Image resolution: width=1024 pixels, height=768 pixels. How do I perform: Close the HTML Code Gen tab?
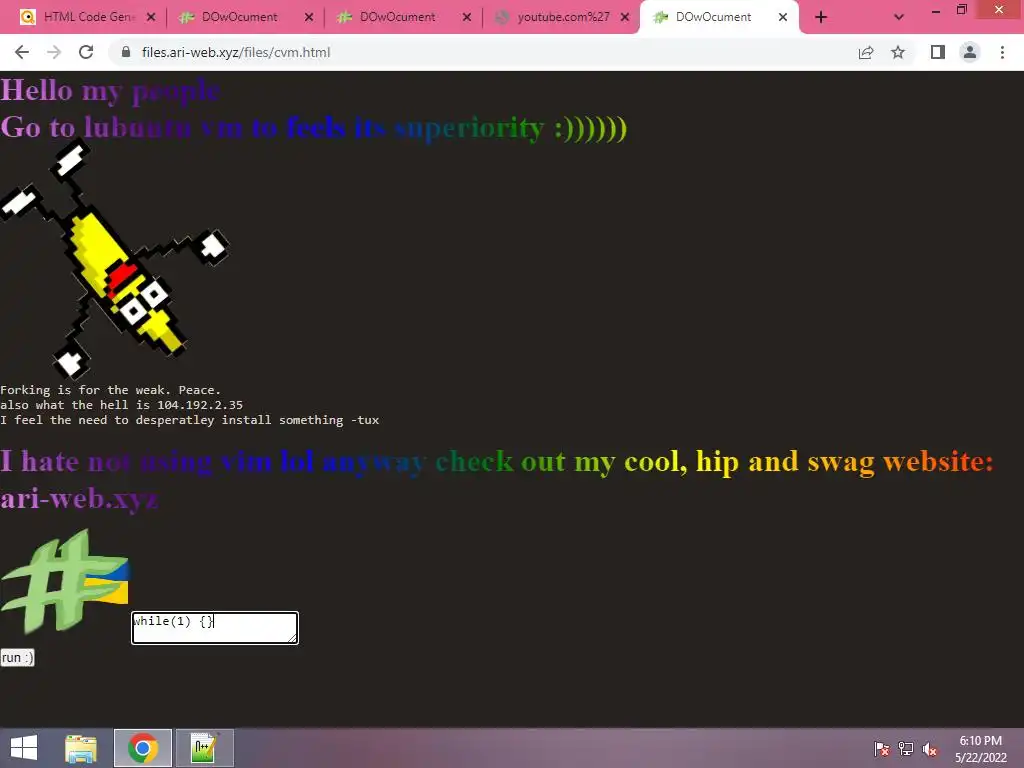click(151, 17)
